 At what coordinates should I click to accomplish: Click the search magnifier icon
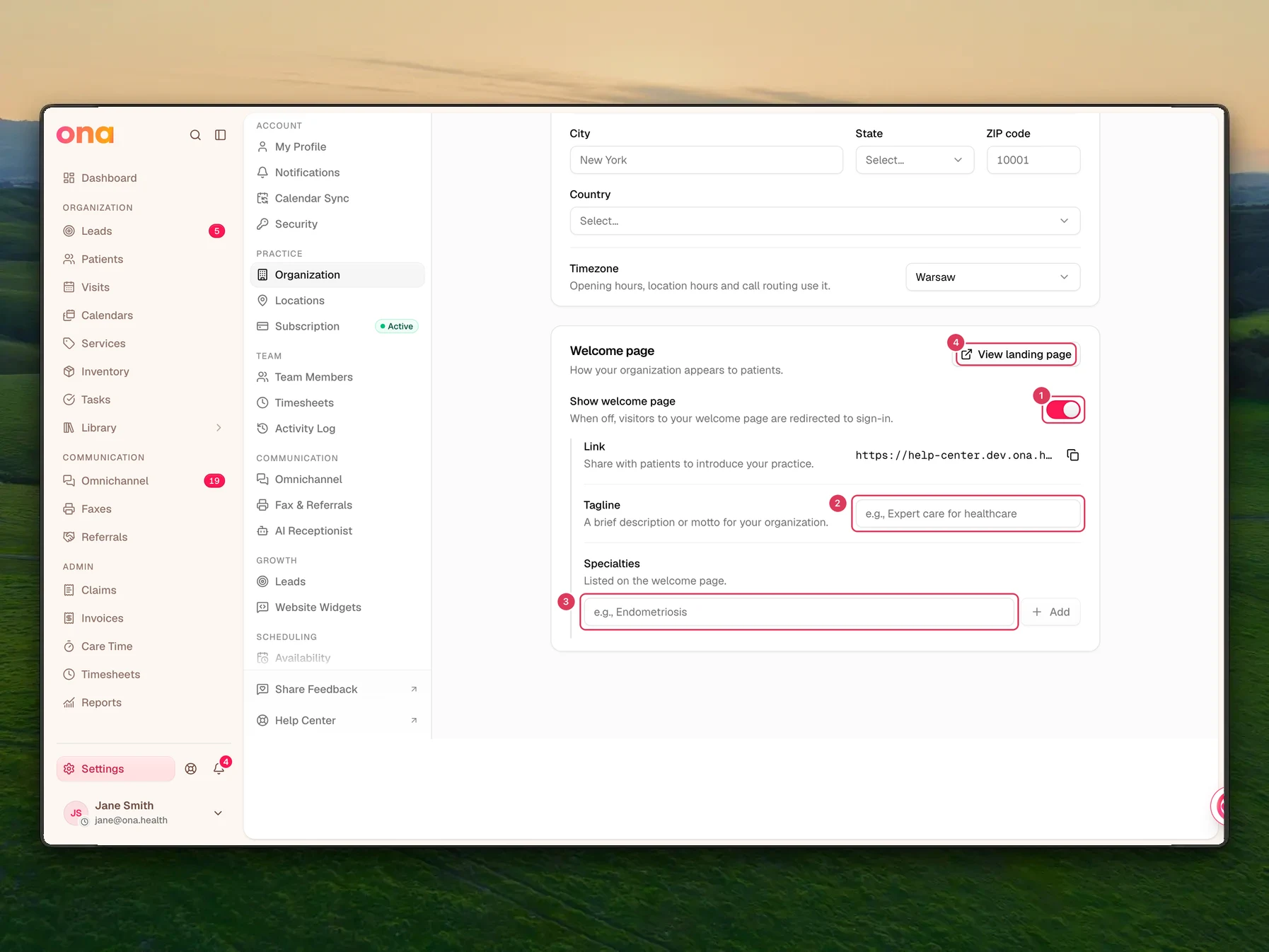(x=195, y=135)
